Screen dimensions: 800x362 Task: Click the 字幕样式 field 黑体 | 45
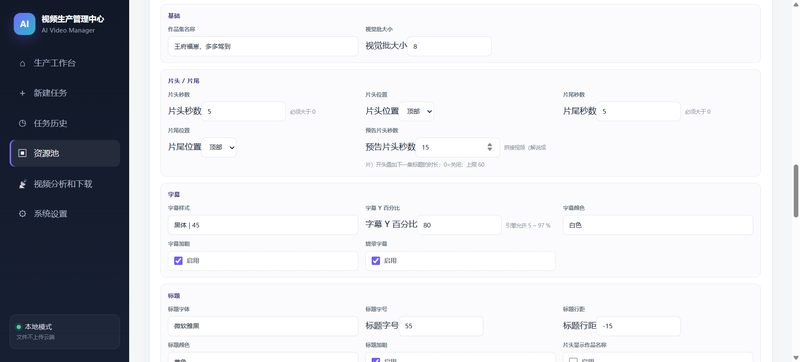[x=263, y=225]
